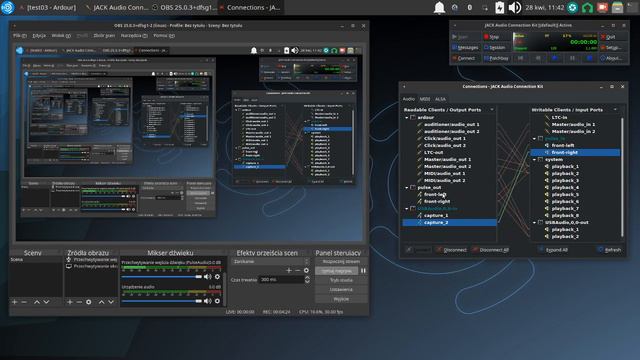Screen dimensions: 640x360
Task: Adjust PulseAudio input volume slider in mixer
Action: [162, 277]
